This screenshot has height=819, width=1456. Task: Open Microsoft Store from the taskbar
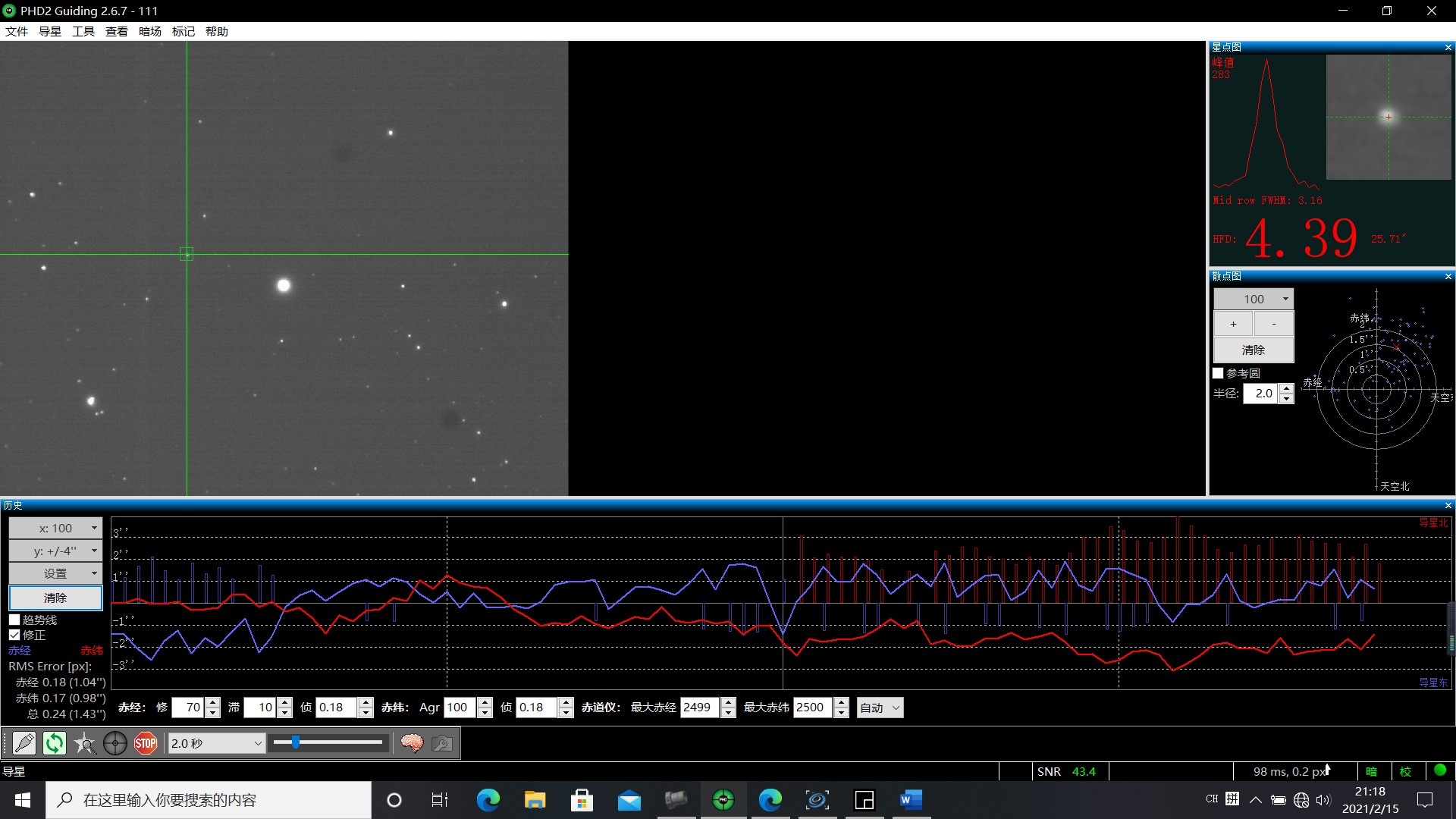[582, 800]
